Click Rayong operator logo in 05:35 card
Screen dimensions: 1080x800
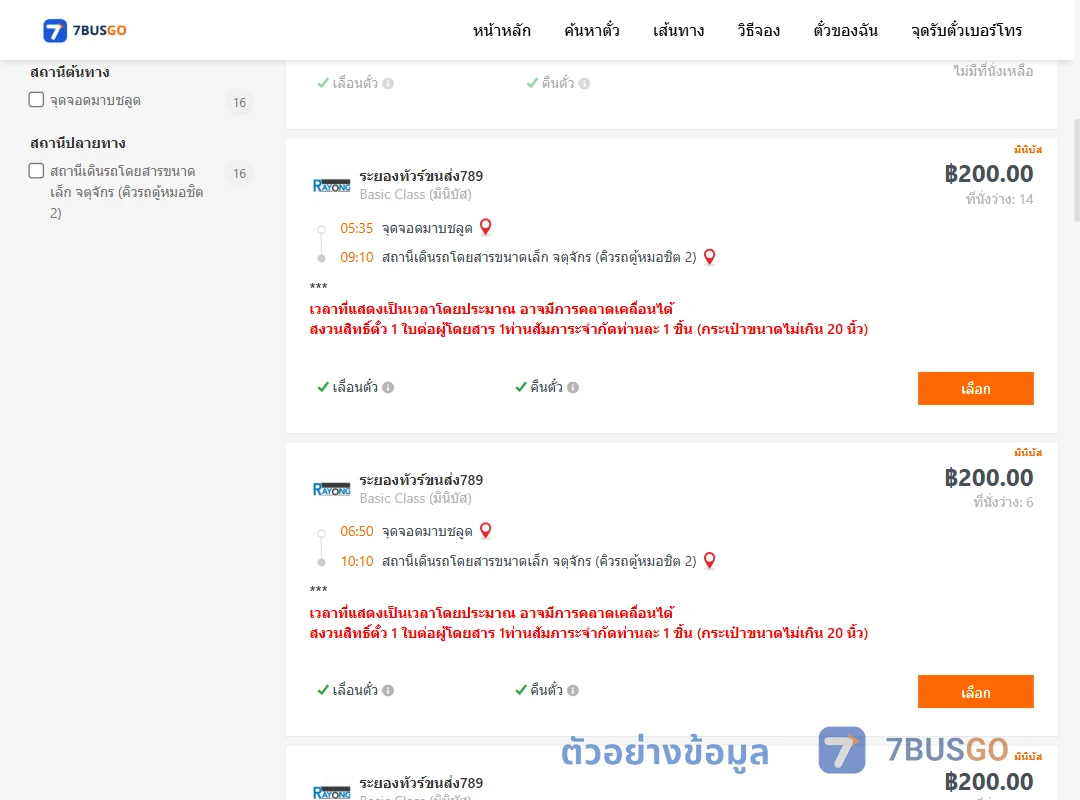tap(331, 185)
